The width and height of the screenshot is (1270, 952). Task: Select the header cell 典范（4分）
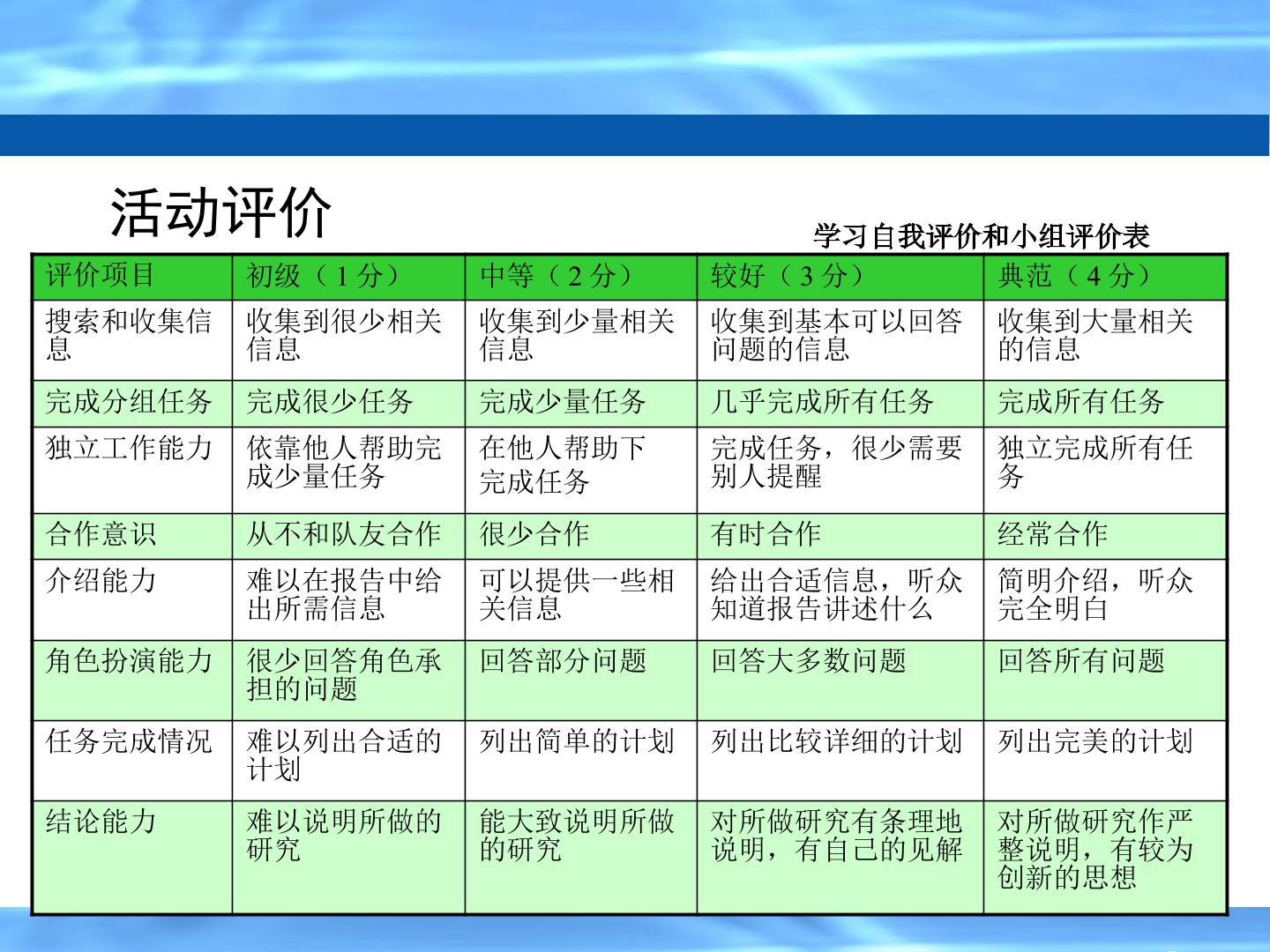pyautogui.click(x=1105, y=277)
